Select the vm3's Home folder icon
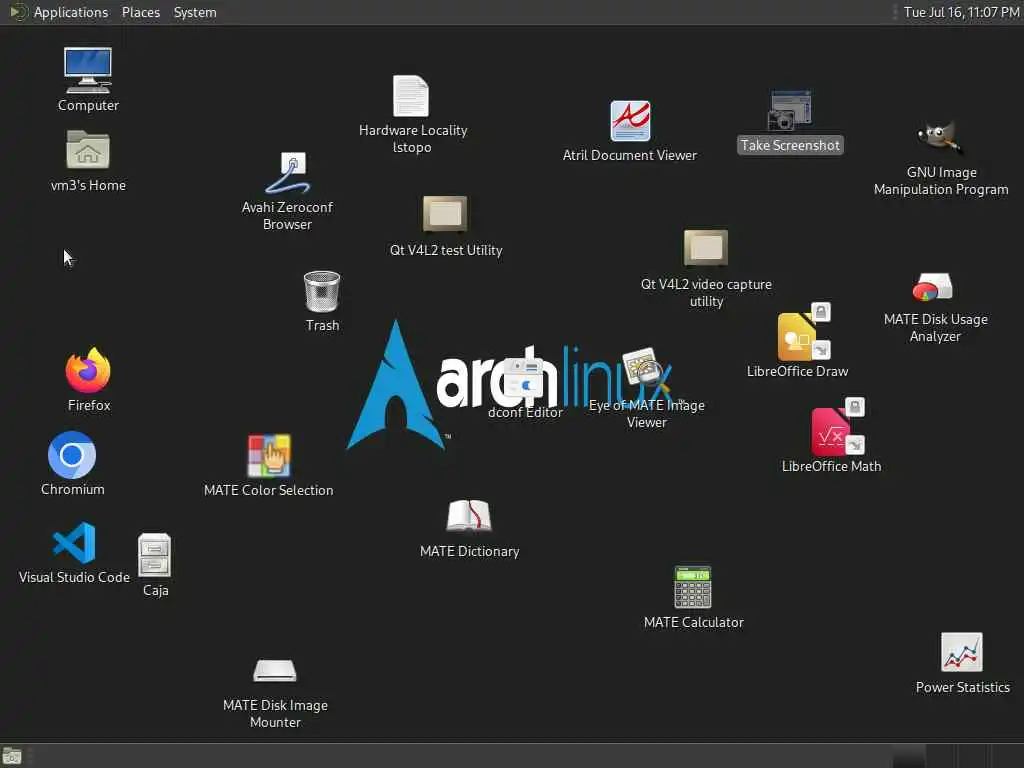This screenshot has height=768, width=1024. click(88, 150)
